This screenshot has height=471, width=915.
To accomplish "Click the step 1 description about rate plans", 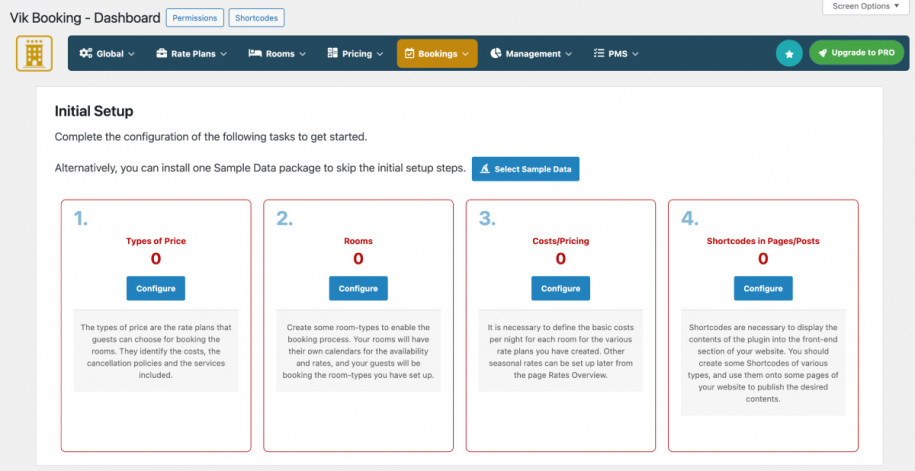I will pos(156,351).
